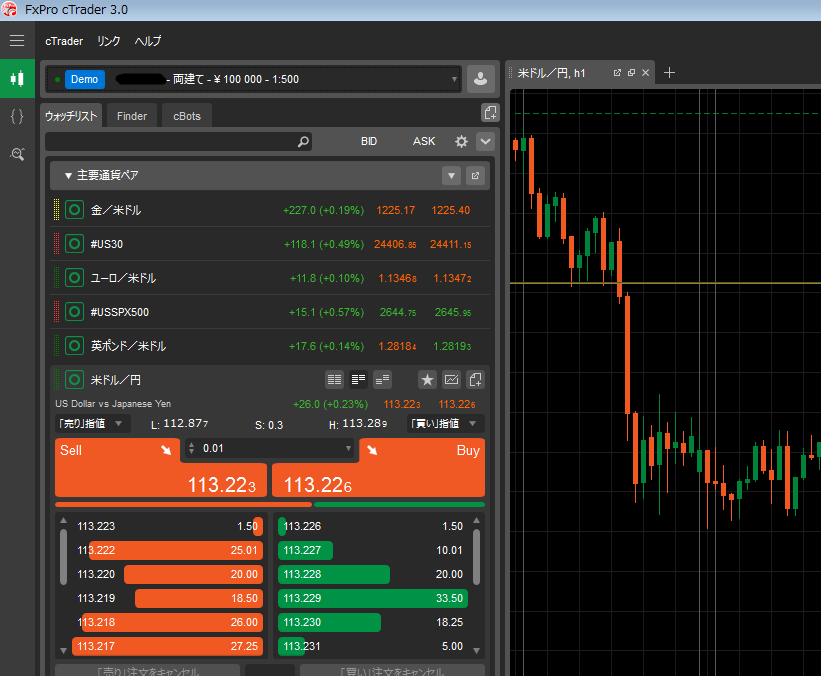
Task: Click the 金/米ドル bid price 1225.17
Action: tap(395, 210)
